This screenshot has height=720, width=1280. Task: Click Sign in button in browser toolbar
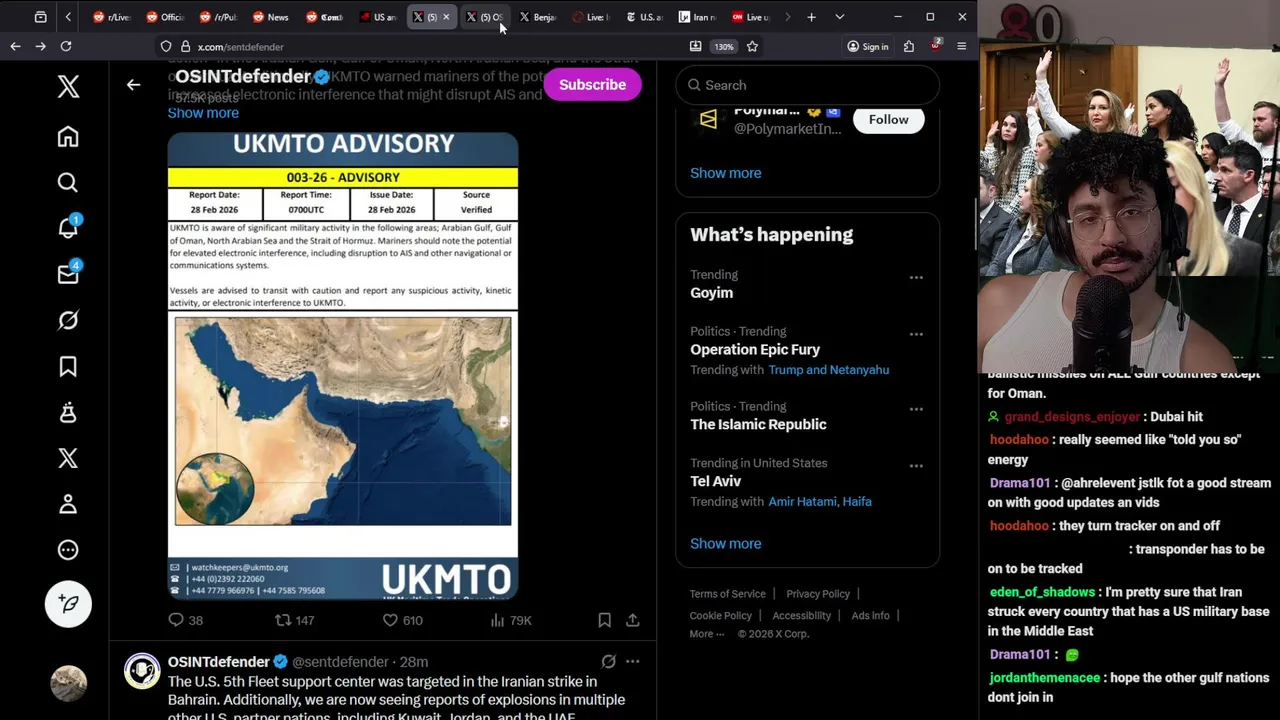pos(867,46)
